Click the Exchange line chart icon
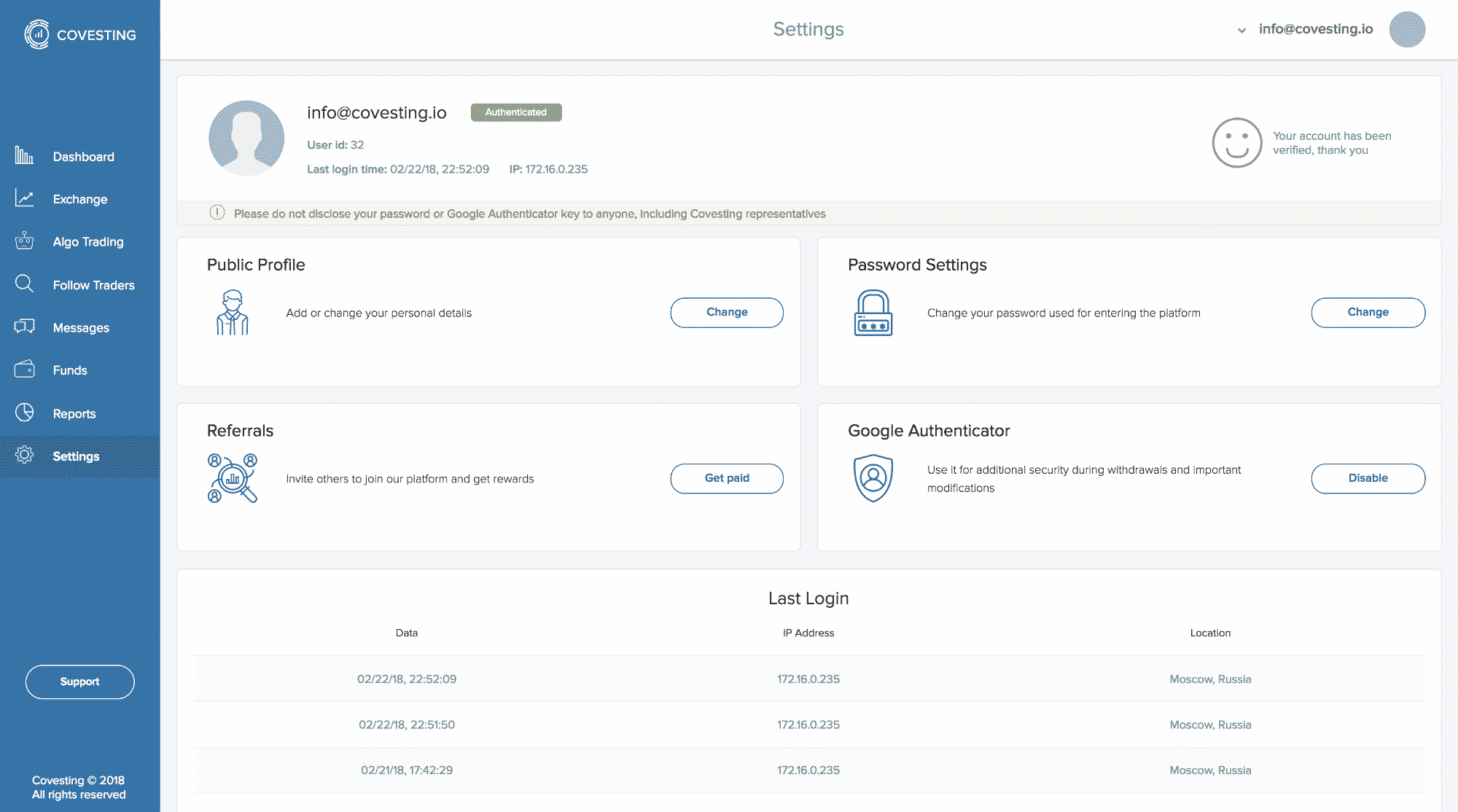 point(24,198)
